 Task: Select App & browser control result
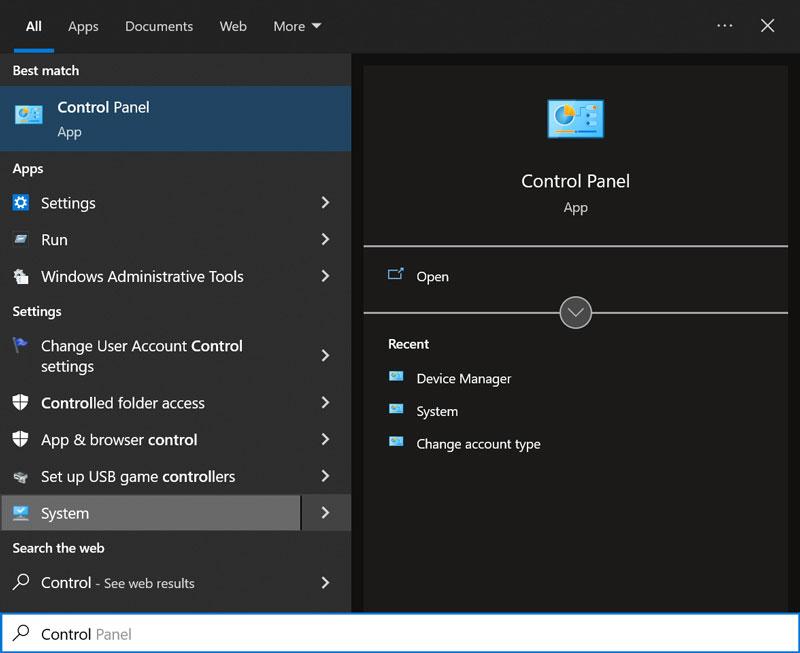coord(151,439)
